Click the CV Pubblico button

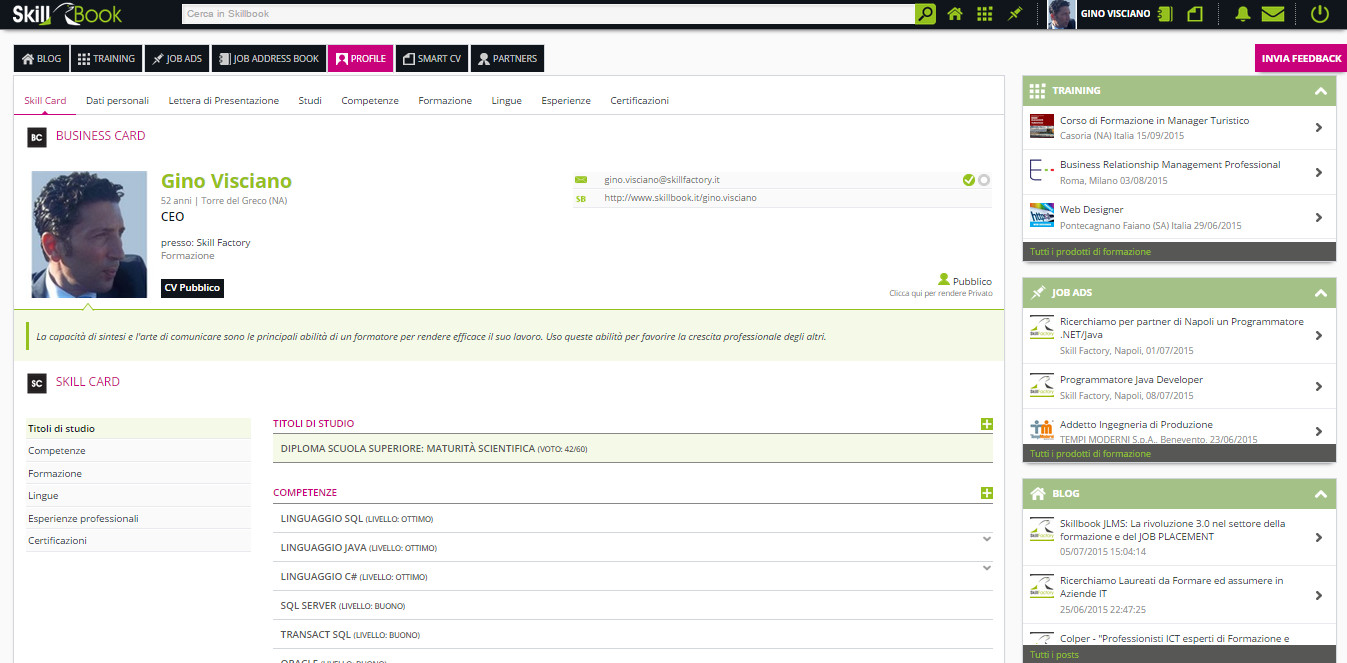(x=192, y=288)
